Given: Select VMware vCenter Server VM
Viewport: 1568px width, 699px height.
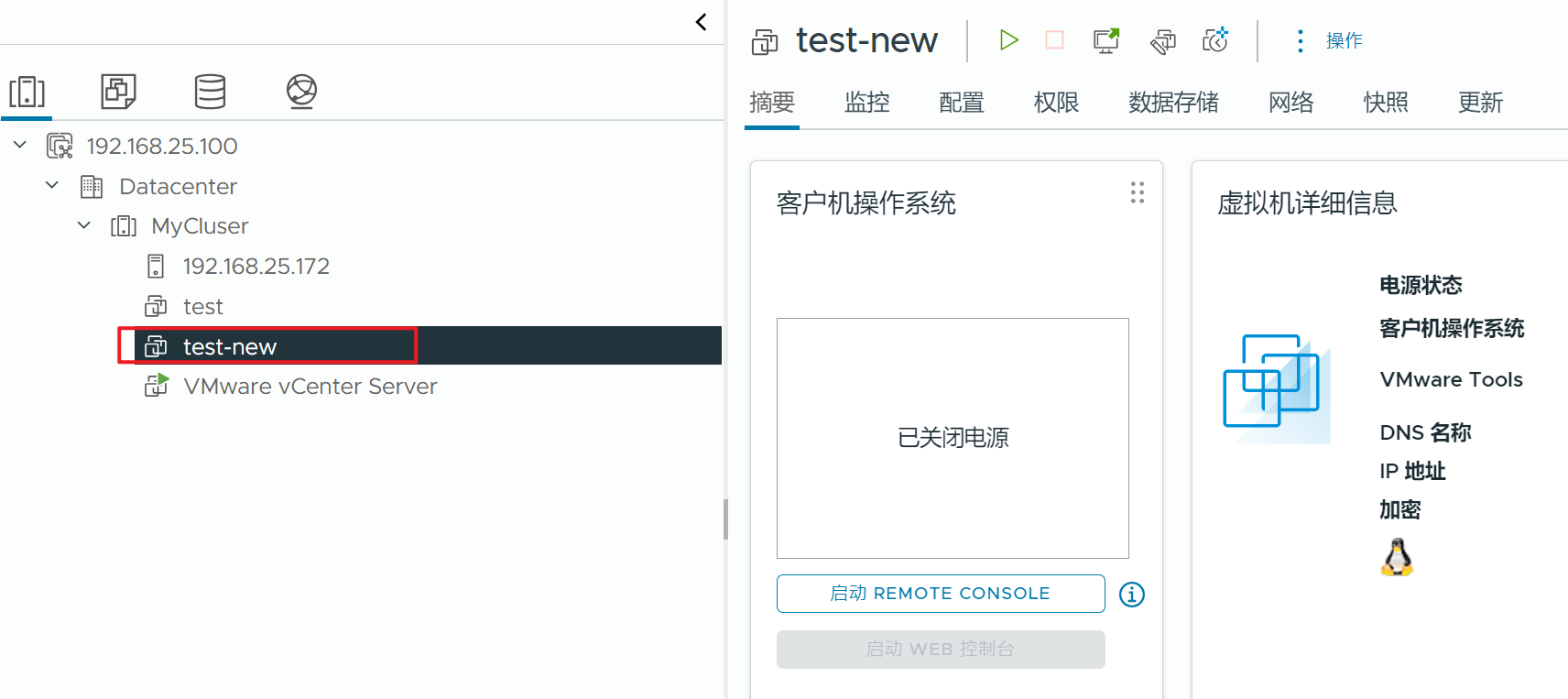Looking at the screenshot, I should pyautogui.click(x=310, y=386).
